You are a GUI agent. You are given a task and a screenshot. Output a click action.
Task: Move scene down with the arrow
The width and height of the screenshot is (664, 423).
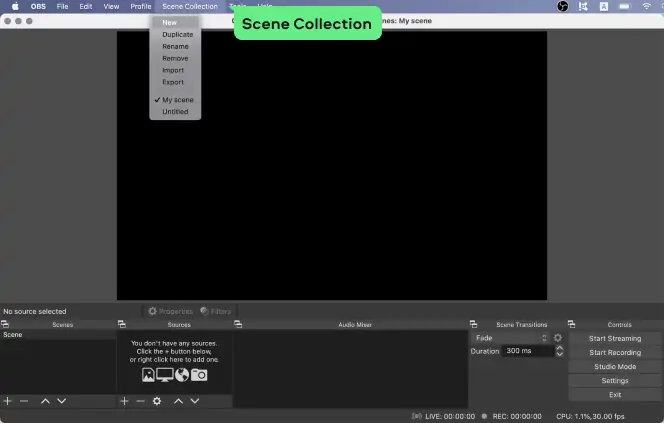(62, 401)
